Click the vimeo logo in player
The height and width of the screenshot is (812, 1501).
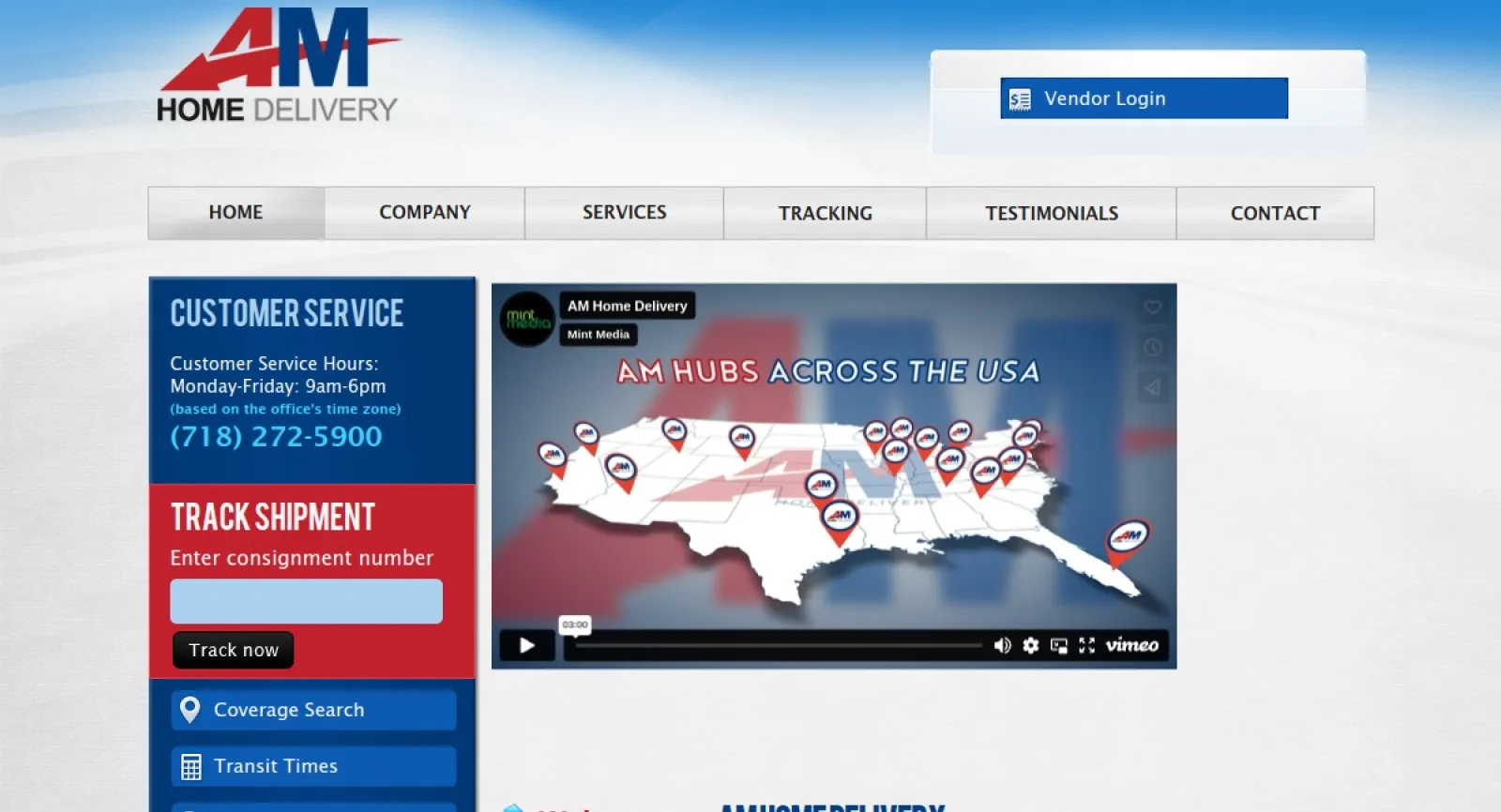(x=1131, y=645)
